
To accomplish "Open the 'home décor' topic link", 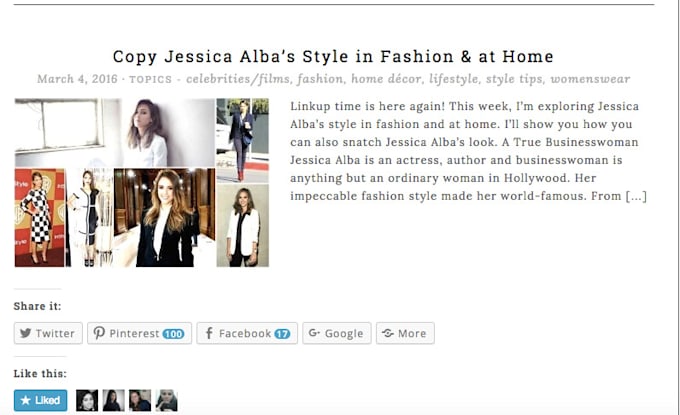I will click(x=386, y=79).
